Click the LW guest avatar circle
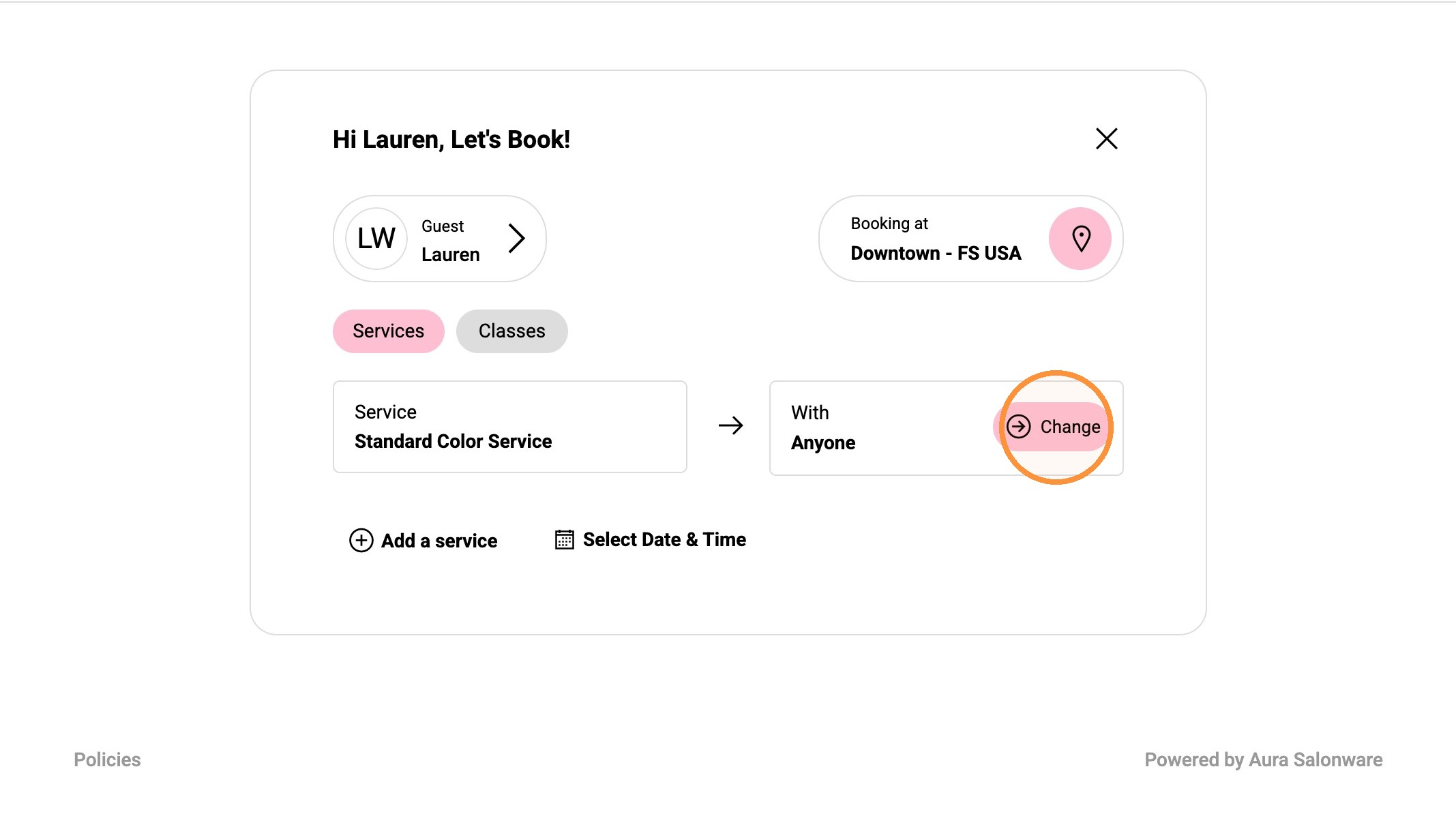Viewport: 1456px width, 814px height. coord(376,239)
